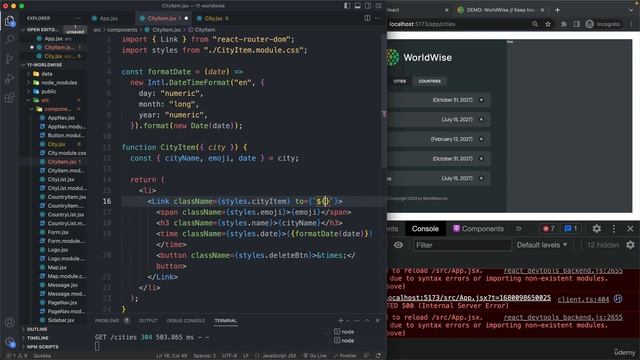Viewport: 640px width, 360px height.
Task: Focus the console Filter input field
Action: 462,245
